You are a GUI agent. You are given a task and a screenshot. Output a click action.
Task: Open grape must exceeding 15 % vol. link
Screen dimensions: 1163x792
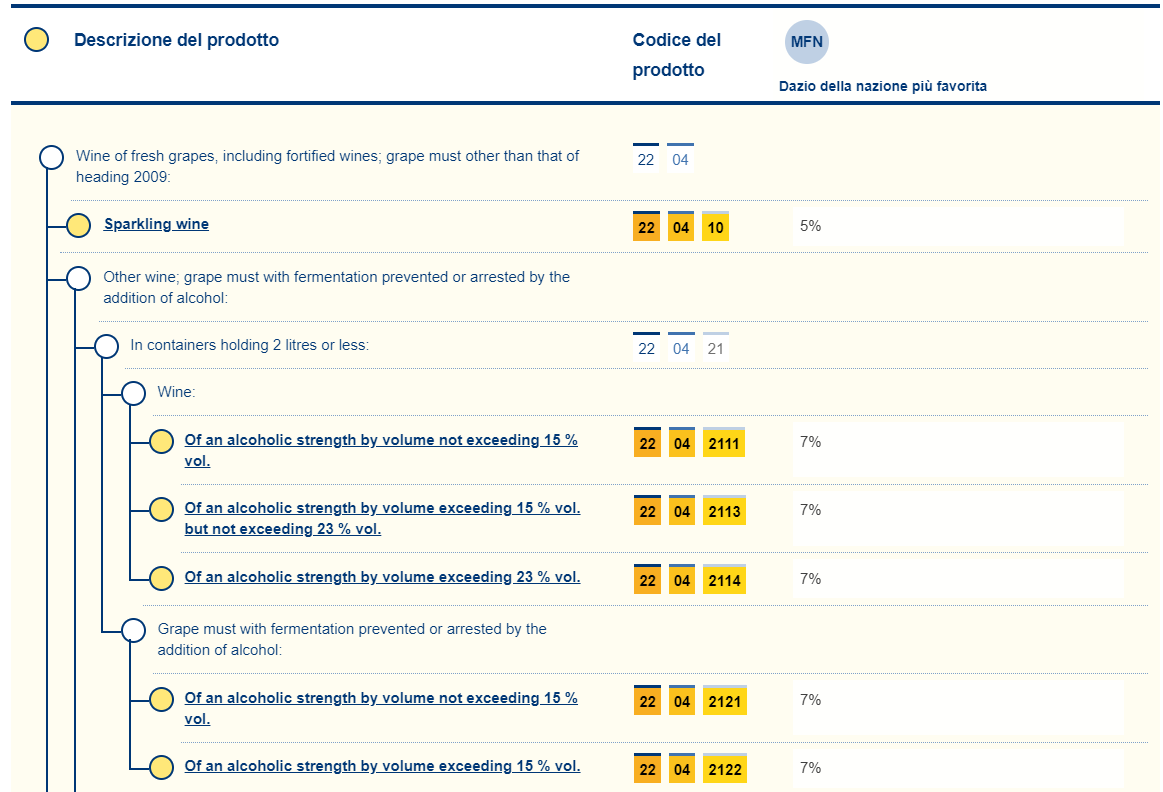tap(382, 766)
